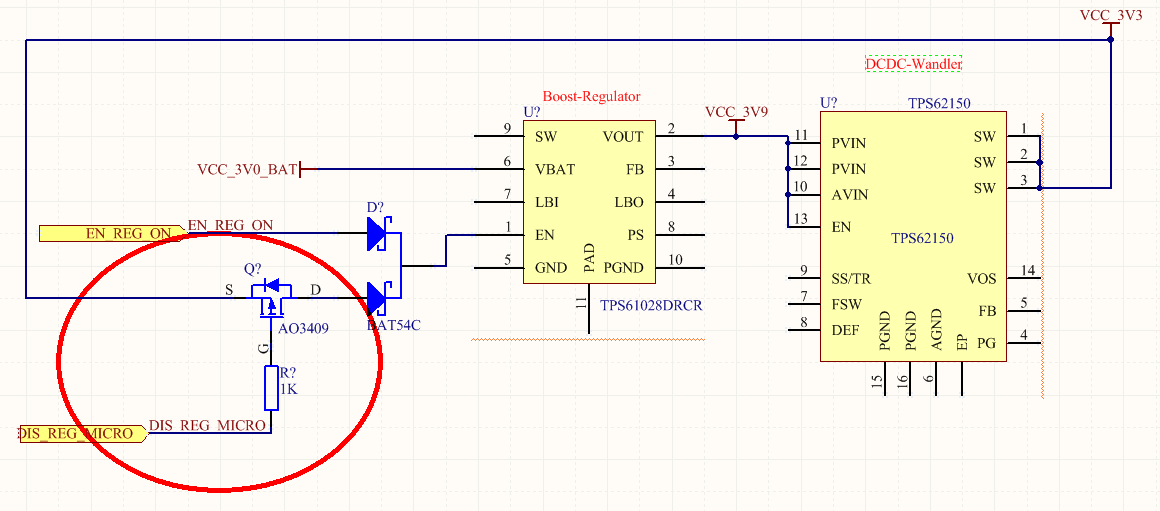Click the VOUT pin 2
1160x511 pixels.
[680, 137]
